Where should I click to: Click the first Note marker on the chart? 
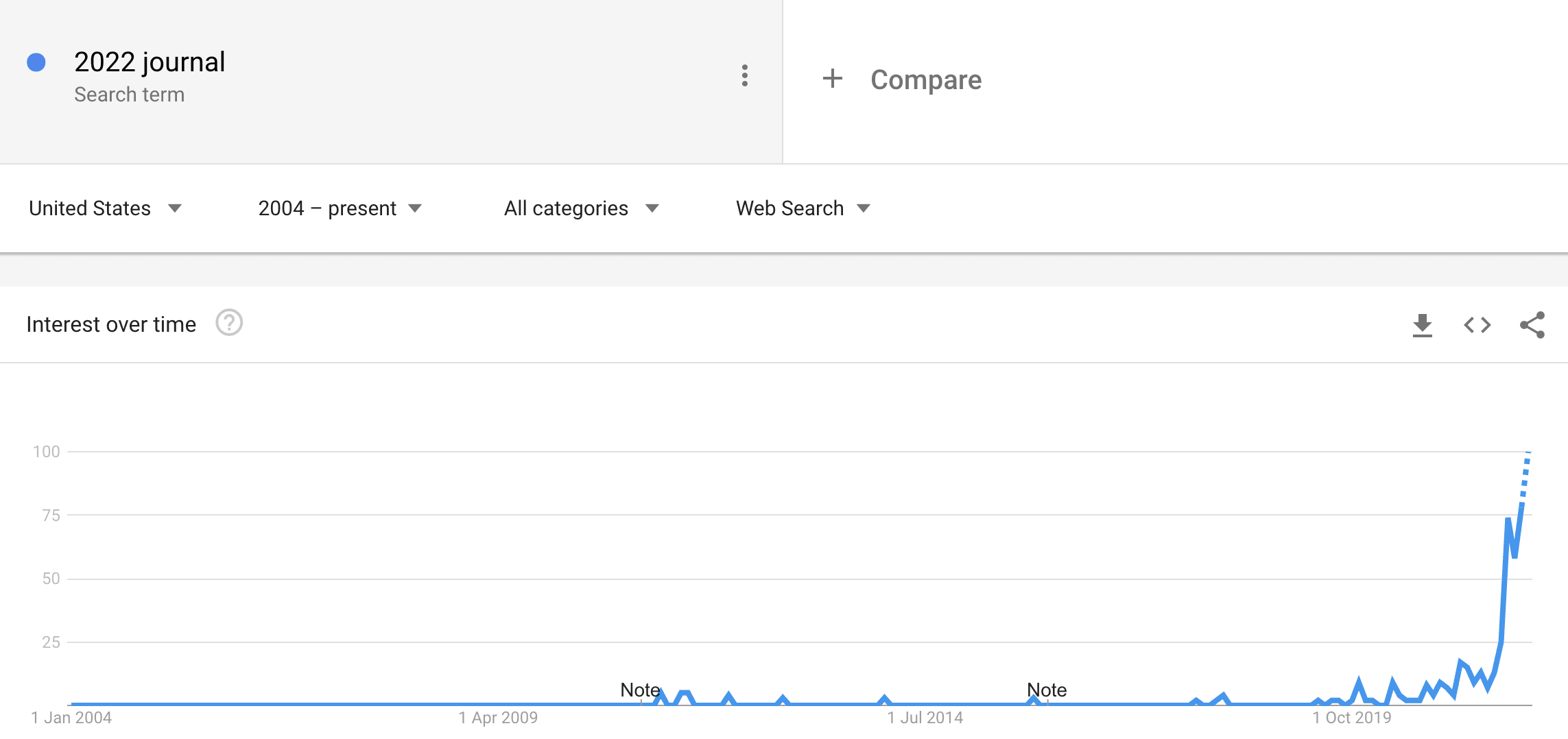point(640,690)
